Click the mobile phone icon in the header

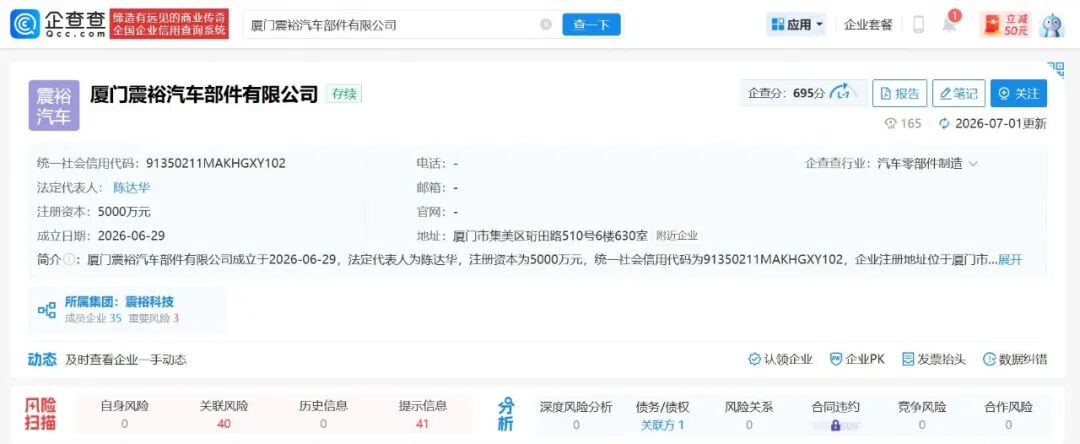918,25
